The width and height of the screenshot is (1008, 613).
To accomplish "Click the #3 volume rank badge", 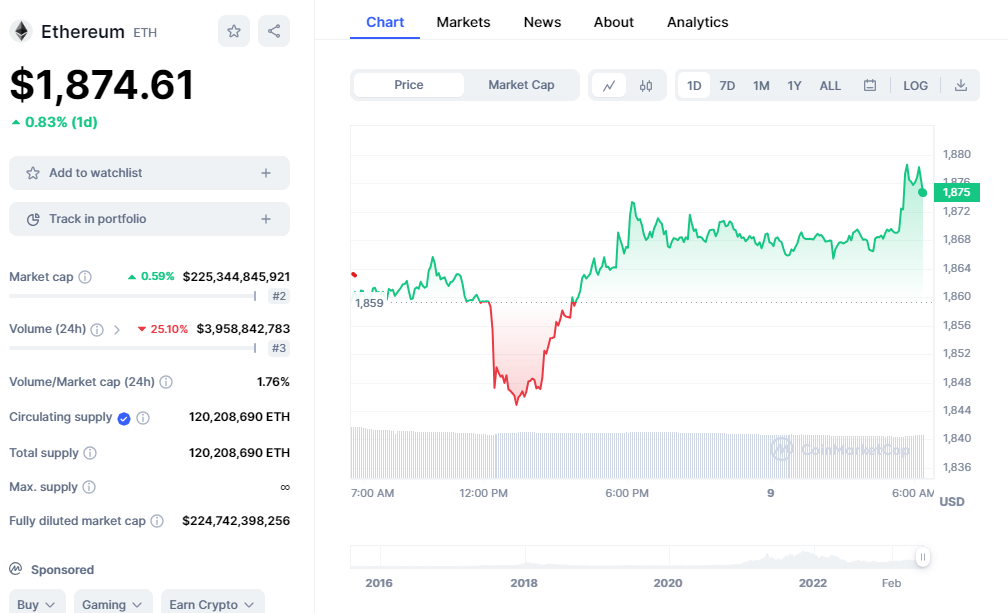I will click(279, 348).
